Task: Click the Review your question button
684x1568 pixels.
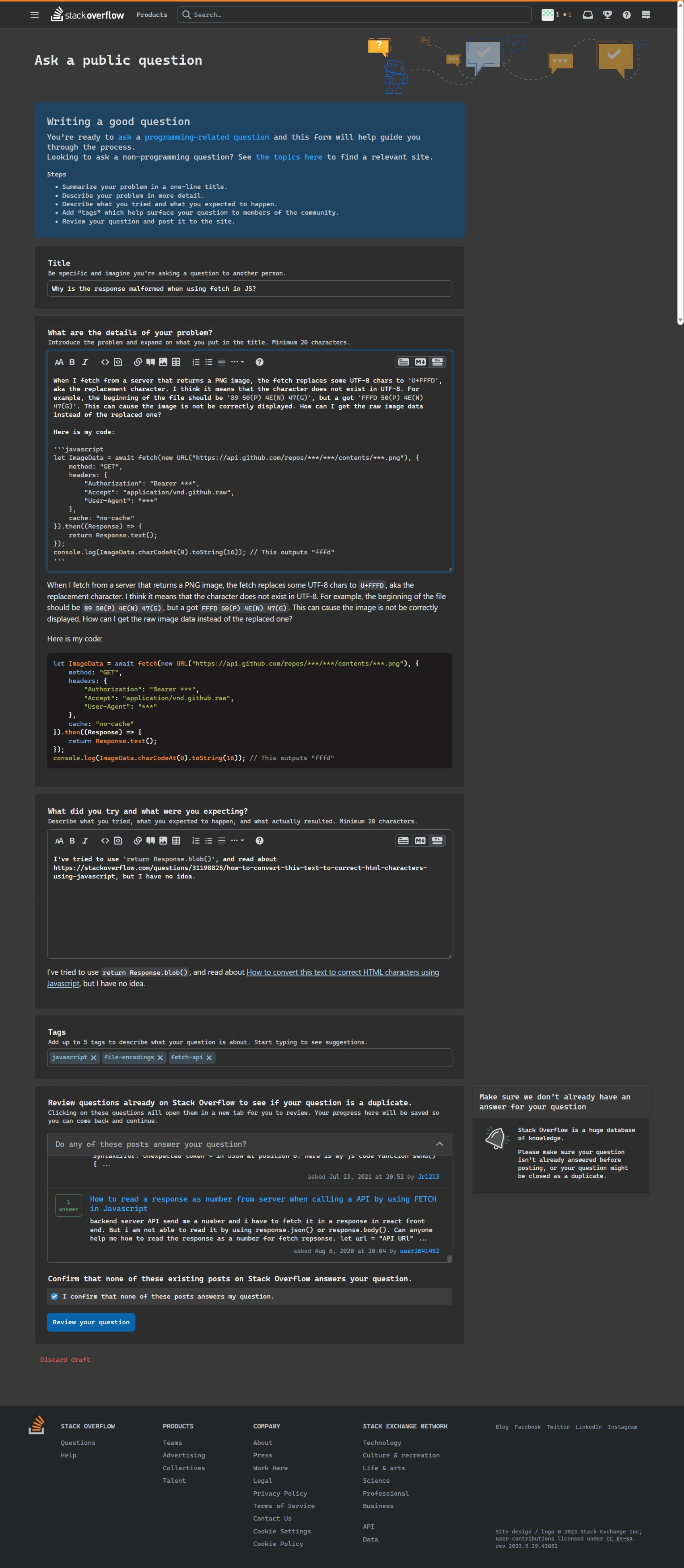Action: coord(91,1322)
